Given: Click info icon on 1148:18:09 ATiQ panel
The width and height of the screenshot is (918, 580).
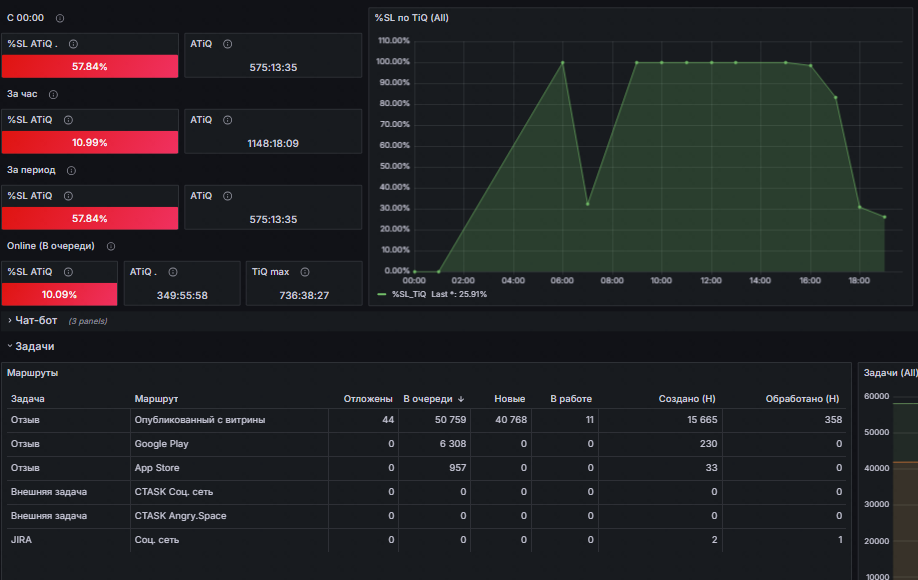Looking at the screenshot, I should (228, 120).
